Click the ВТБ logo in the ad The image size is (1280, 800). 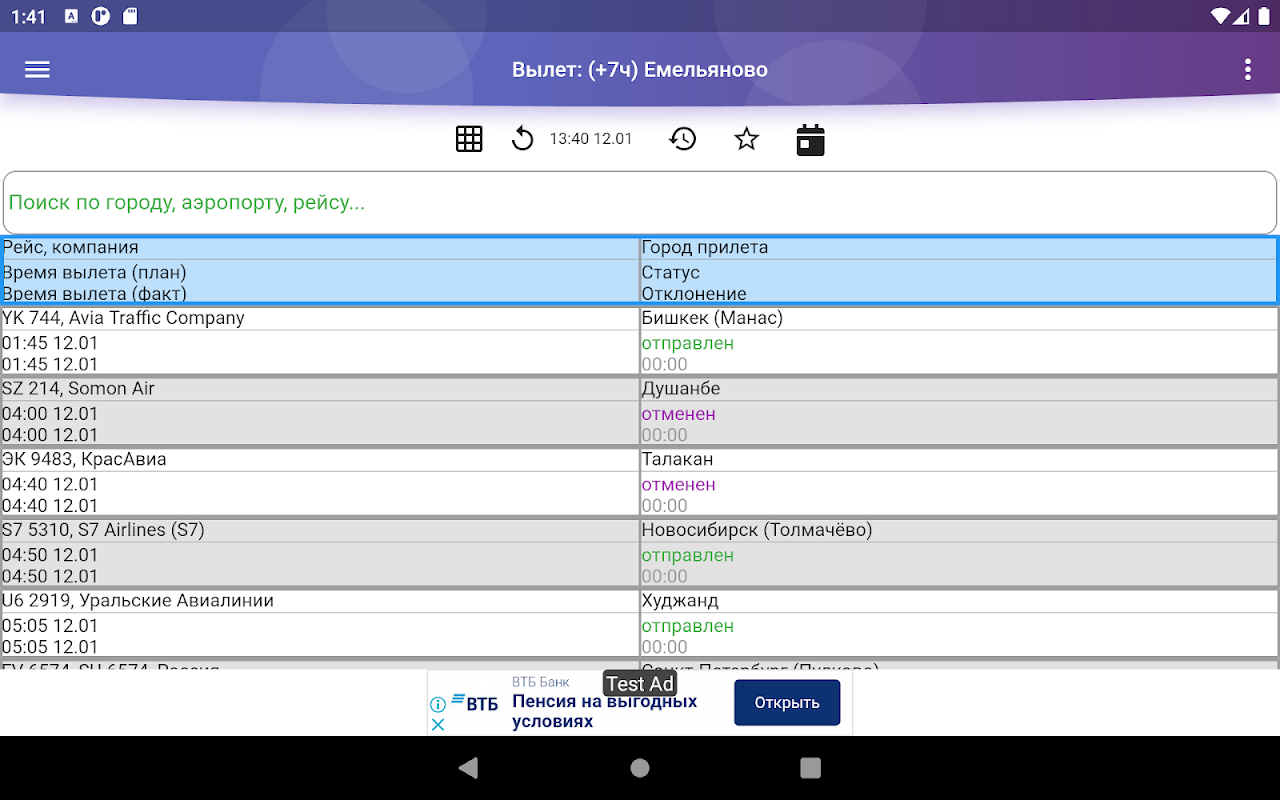pyautogui.click(x=474, y=703)
